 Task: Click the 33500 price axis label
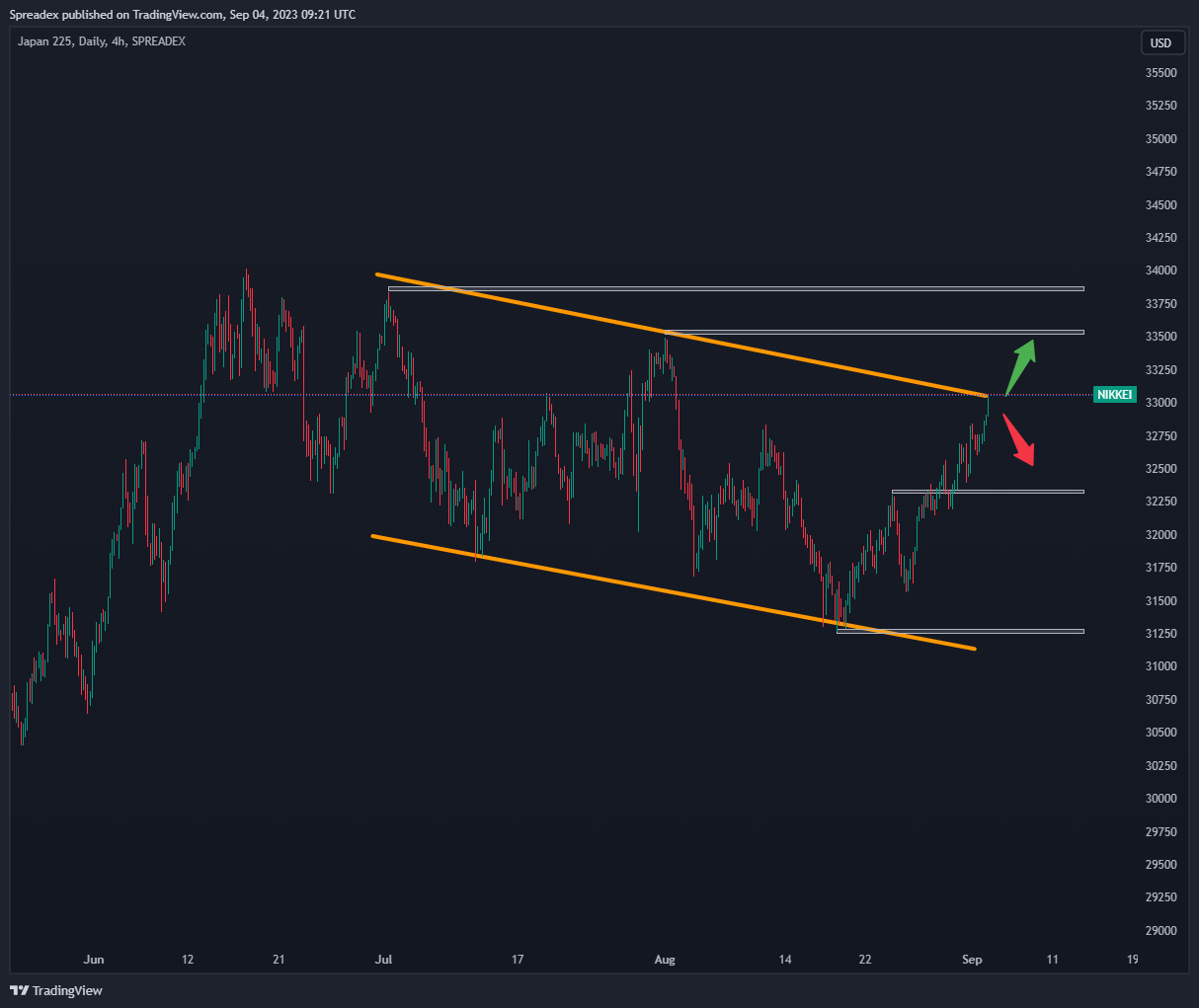click(1160, 337)
